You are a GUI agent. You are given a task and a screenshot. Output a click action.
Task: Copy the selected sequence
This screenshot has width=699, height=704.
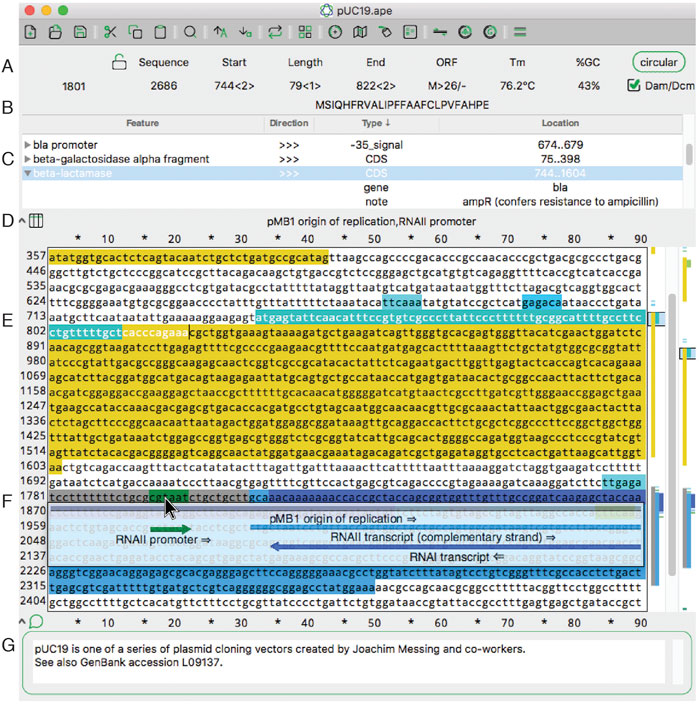click(135, 32)
